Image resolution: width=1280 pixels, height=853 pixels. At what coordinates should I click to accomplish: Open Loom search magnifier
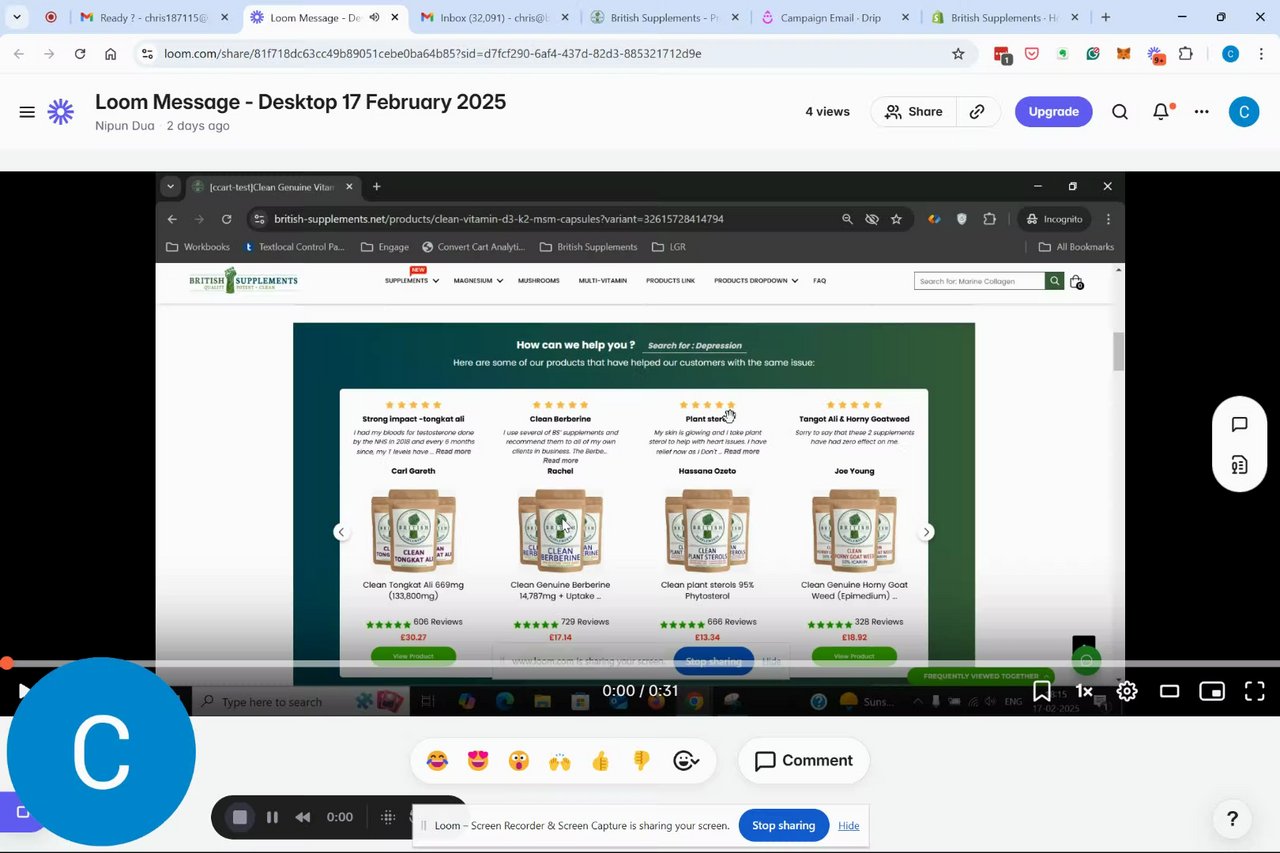[x=1120, y=112]
